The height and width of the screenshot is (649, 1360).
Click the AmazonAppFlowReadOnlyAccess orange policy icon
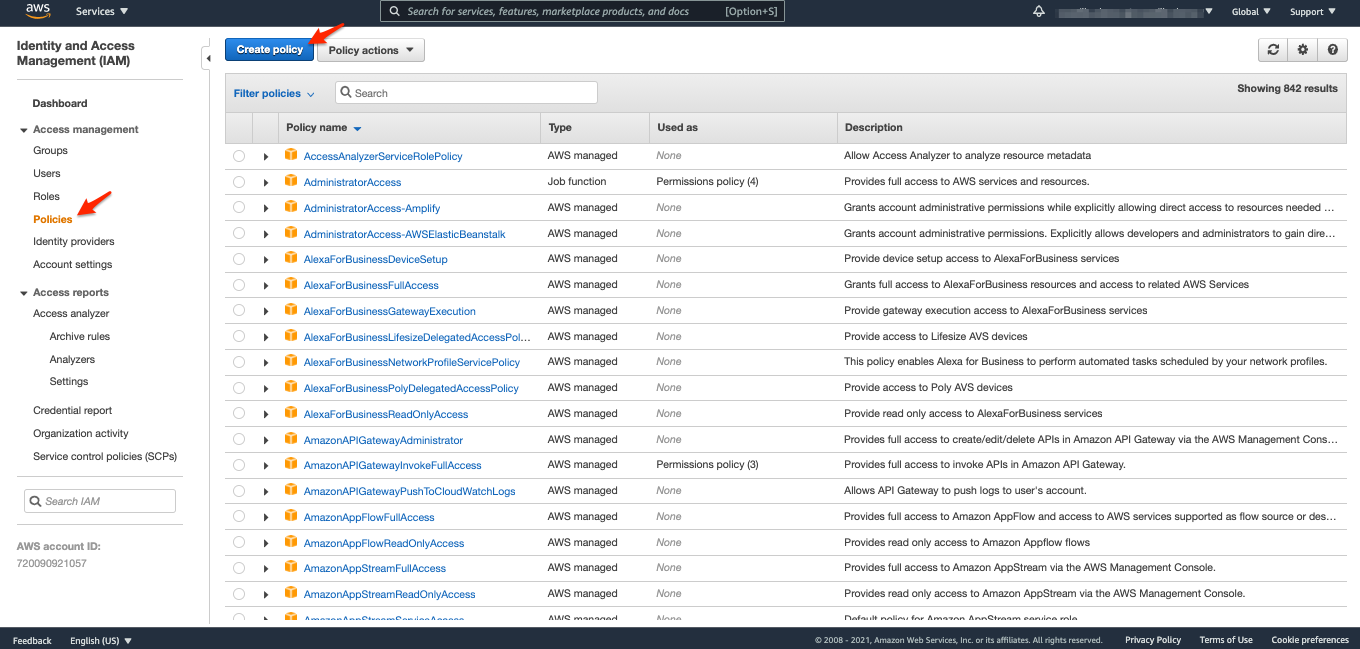[x=291, y=542]
